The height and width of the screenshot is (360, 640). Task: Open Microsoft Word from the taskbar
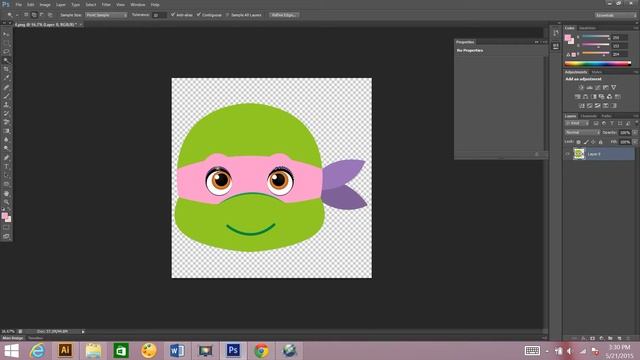177,351
